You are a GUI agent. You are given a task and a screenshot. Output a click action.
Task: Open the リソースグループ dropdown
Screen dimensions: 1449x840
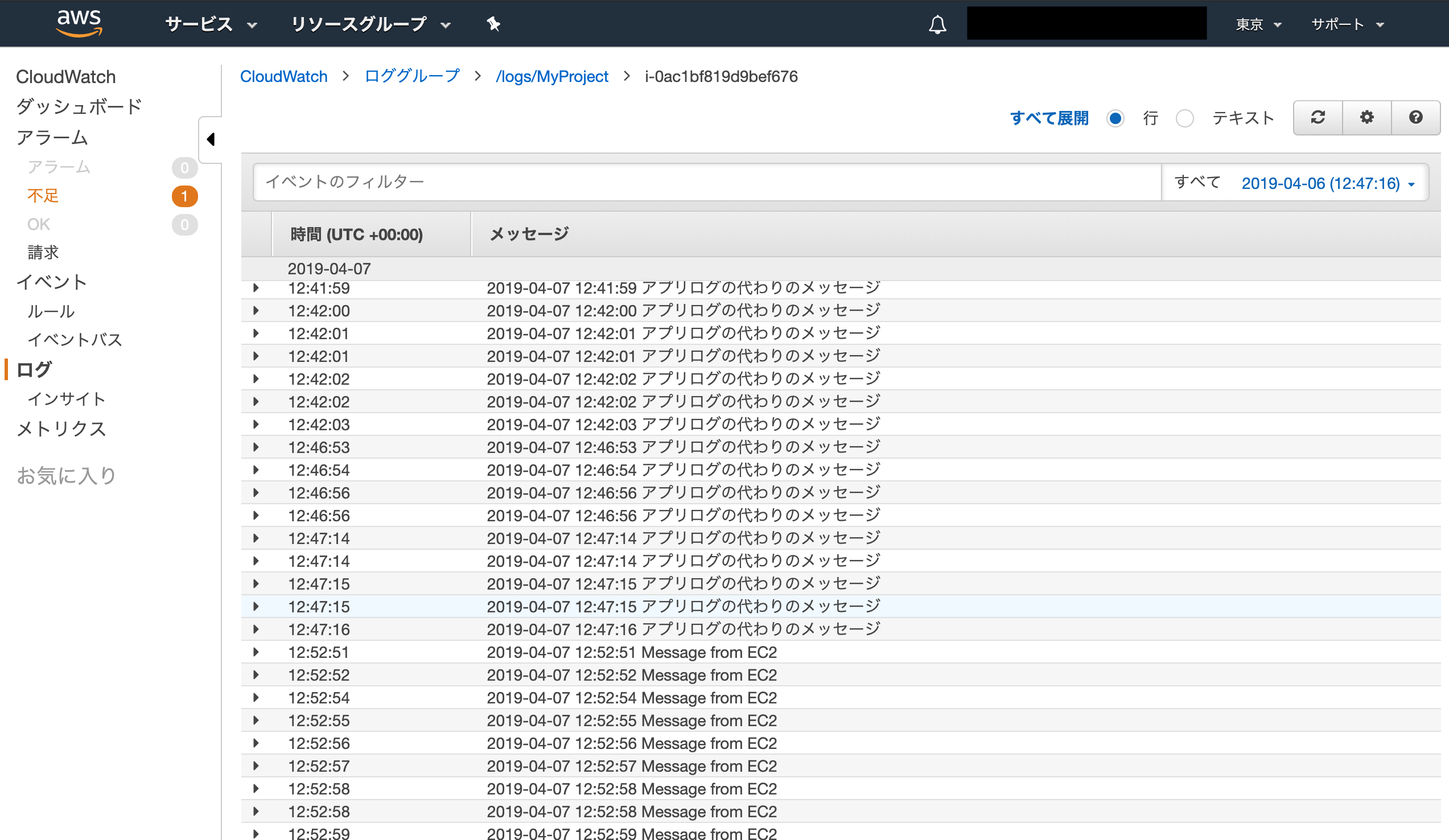(x=371, y=24)
